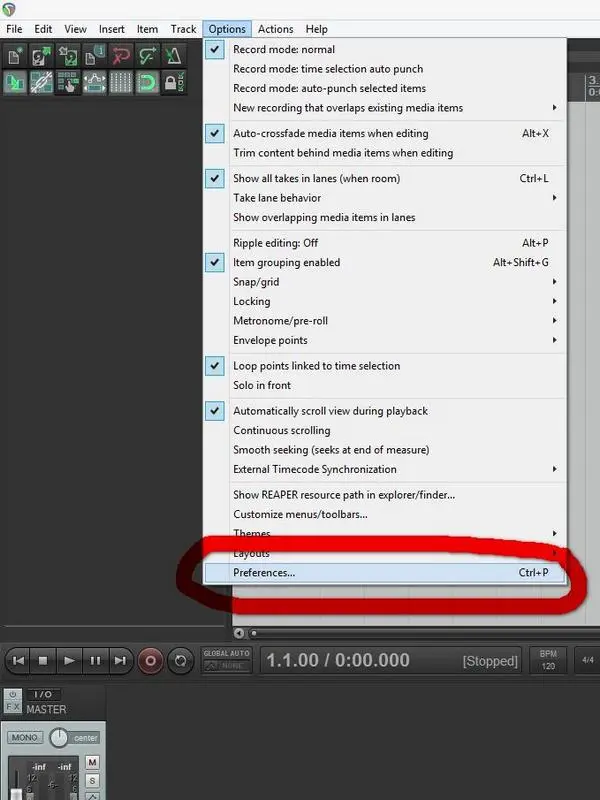Toggle the metronome toolbar icon
The width and height of the screenshot is (600, 800).
[x=174, y=56]
